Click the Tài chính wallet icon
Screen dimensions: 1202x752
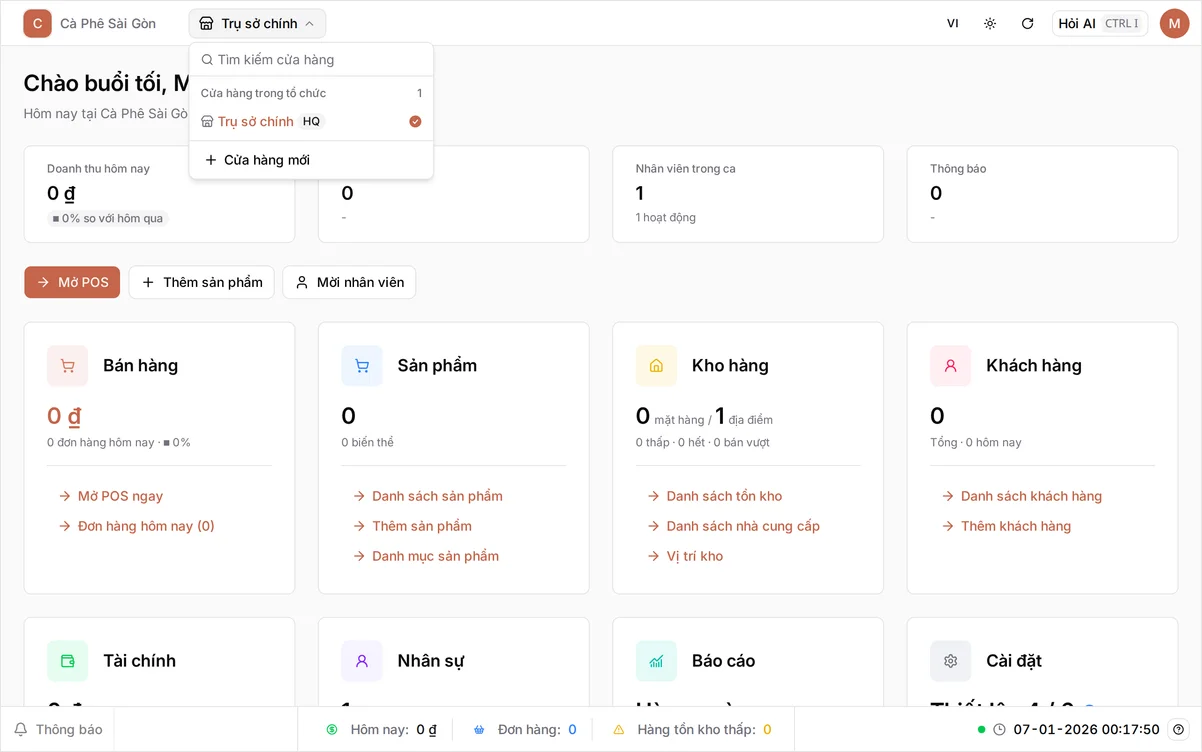pos(68,661)
